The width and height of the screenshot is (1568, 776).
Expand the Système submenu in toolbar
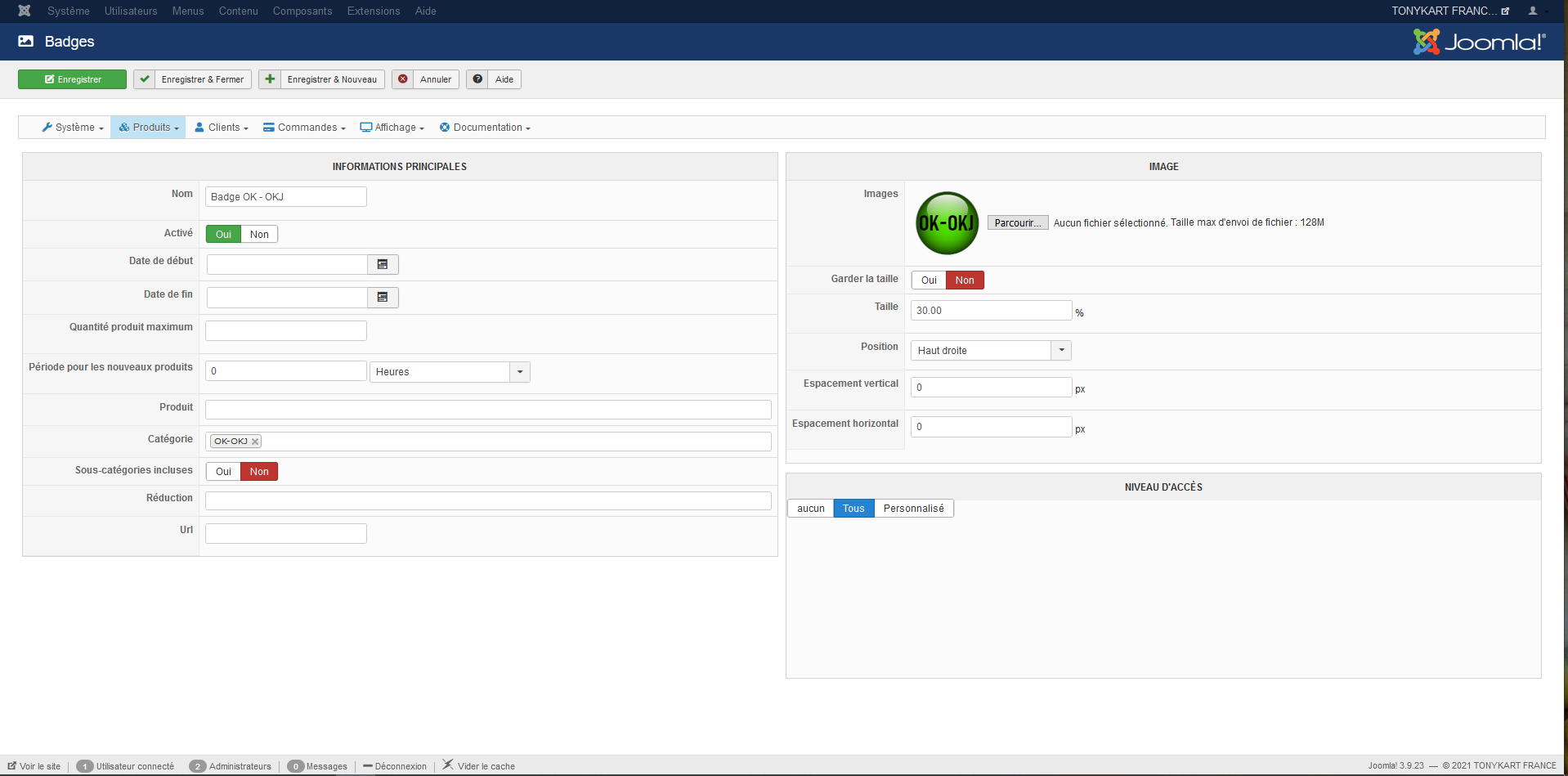point(73,128)
